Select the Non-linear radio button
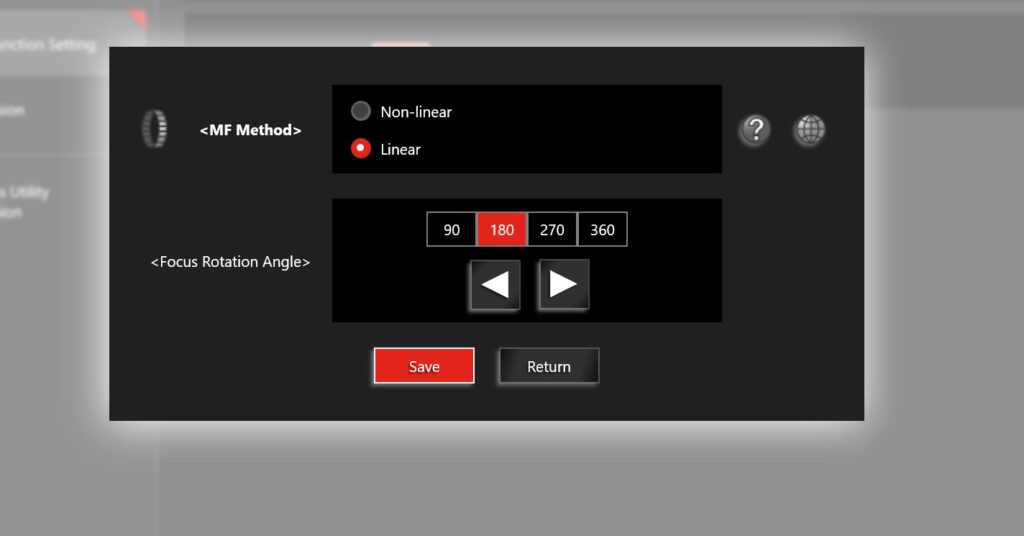 [361, 111]
